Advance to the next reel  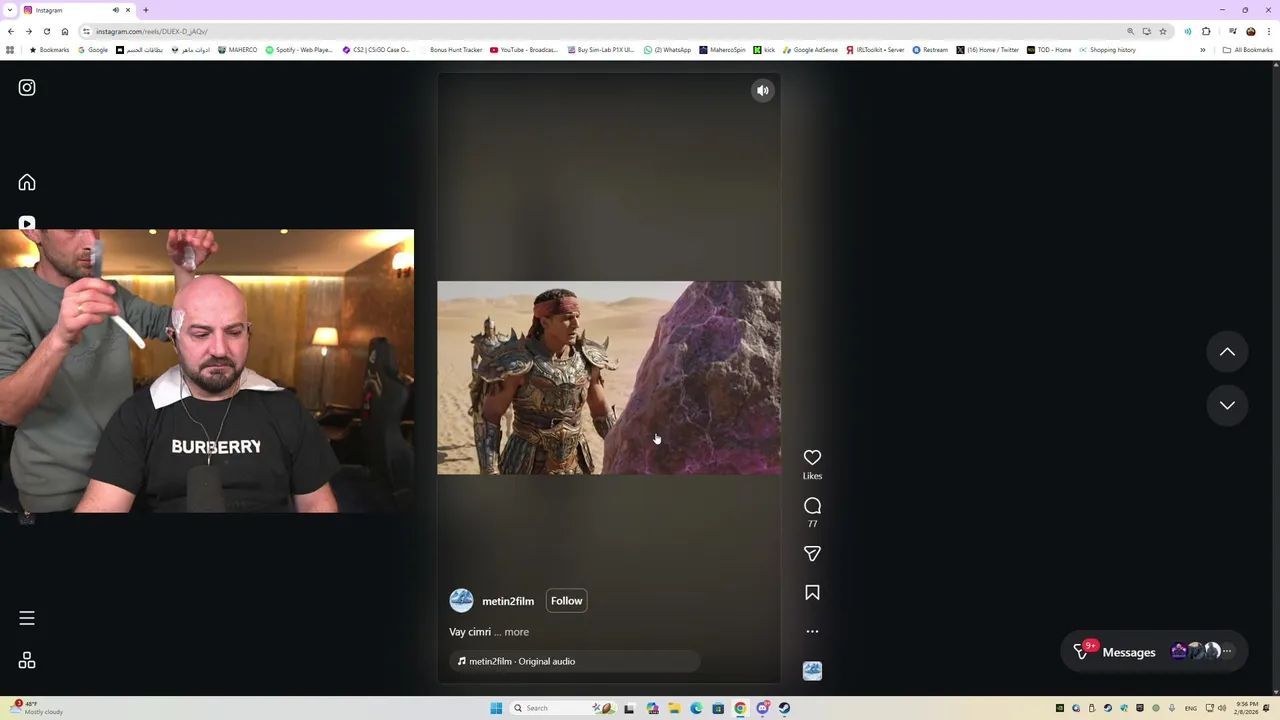click(x=1227, y=405)
